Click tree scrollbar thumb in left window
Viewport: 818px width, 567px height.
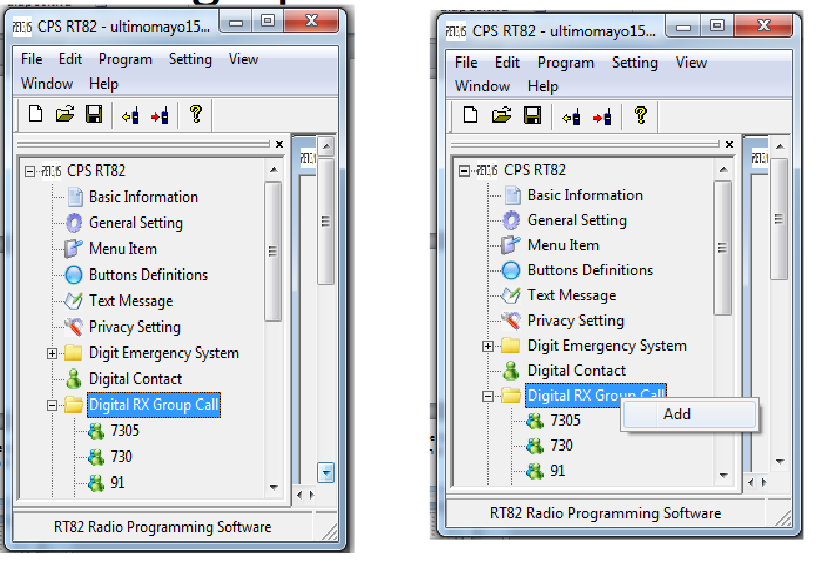pos(273,251)
